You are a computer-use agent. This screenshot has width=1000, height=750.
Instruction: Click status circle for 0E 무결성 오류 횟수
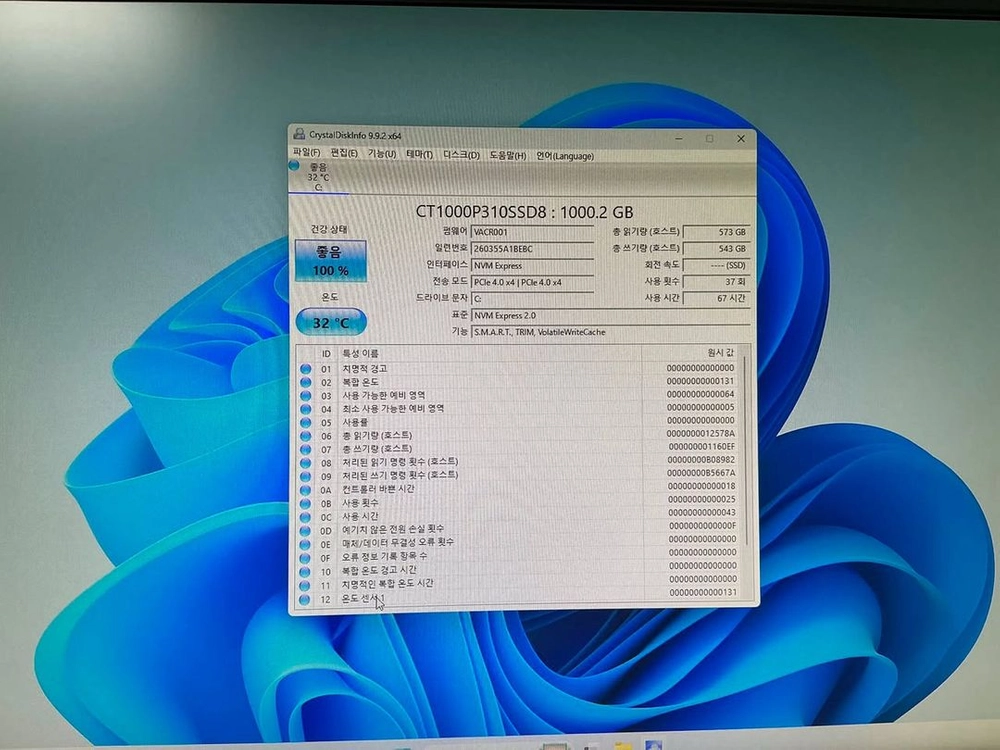tap(305, 544)
